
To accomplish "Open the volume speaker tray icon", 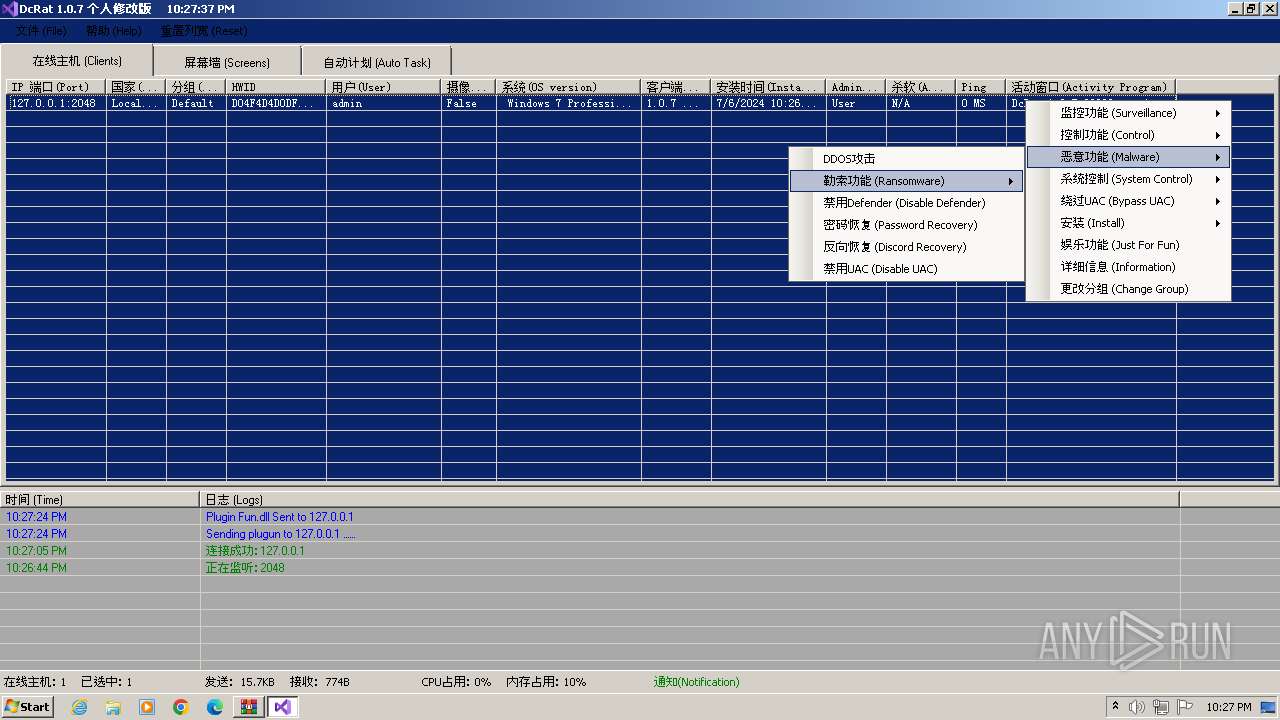I will click(1137, 707).
